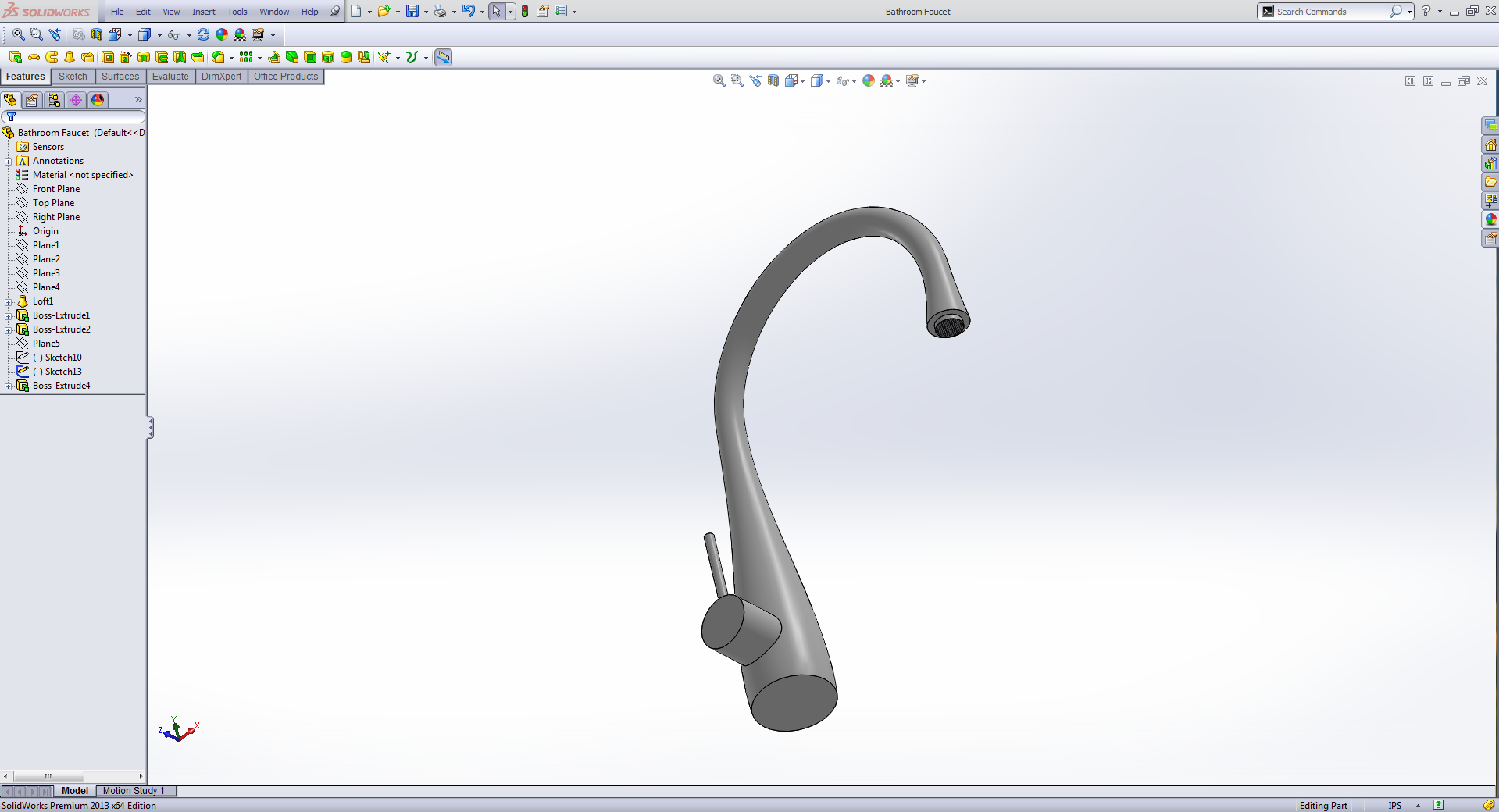Click Material <not specified> item

point(83,175)
